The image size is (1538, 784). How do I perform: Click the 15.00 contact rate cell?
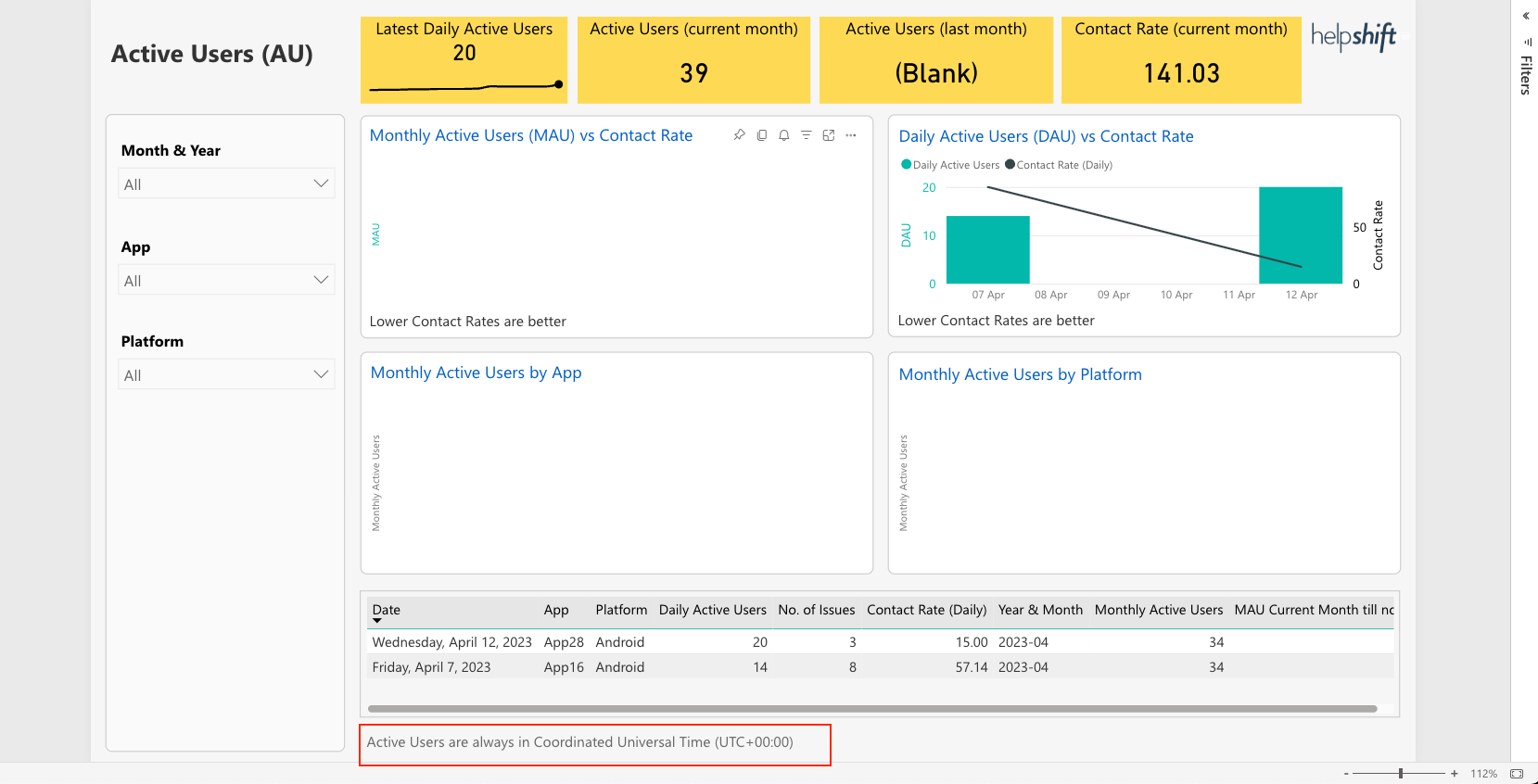point(972,642)
